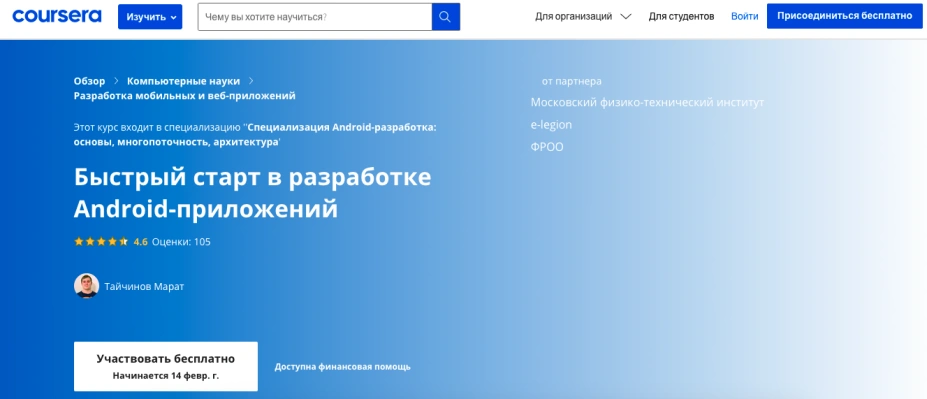Open Доступна финансовая помощь link
This screenshot has height=399, width=927.
(x=342, y=367)
